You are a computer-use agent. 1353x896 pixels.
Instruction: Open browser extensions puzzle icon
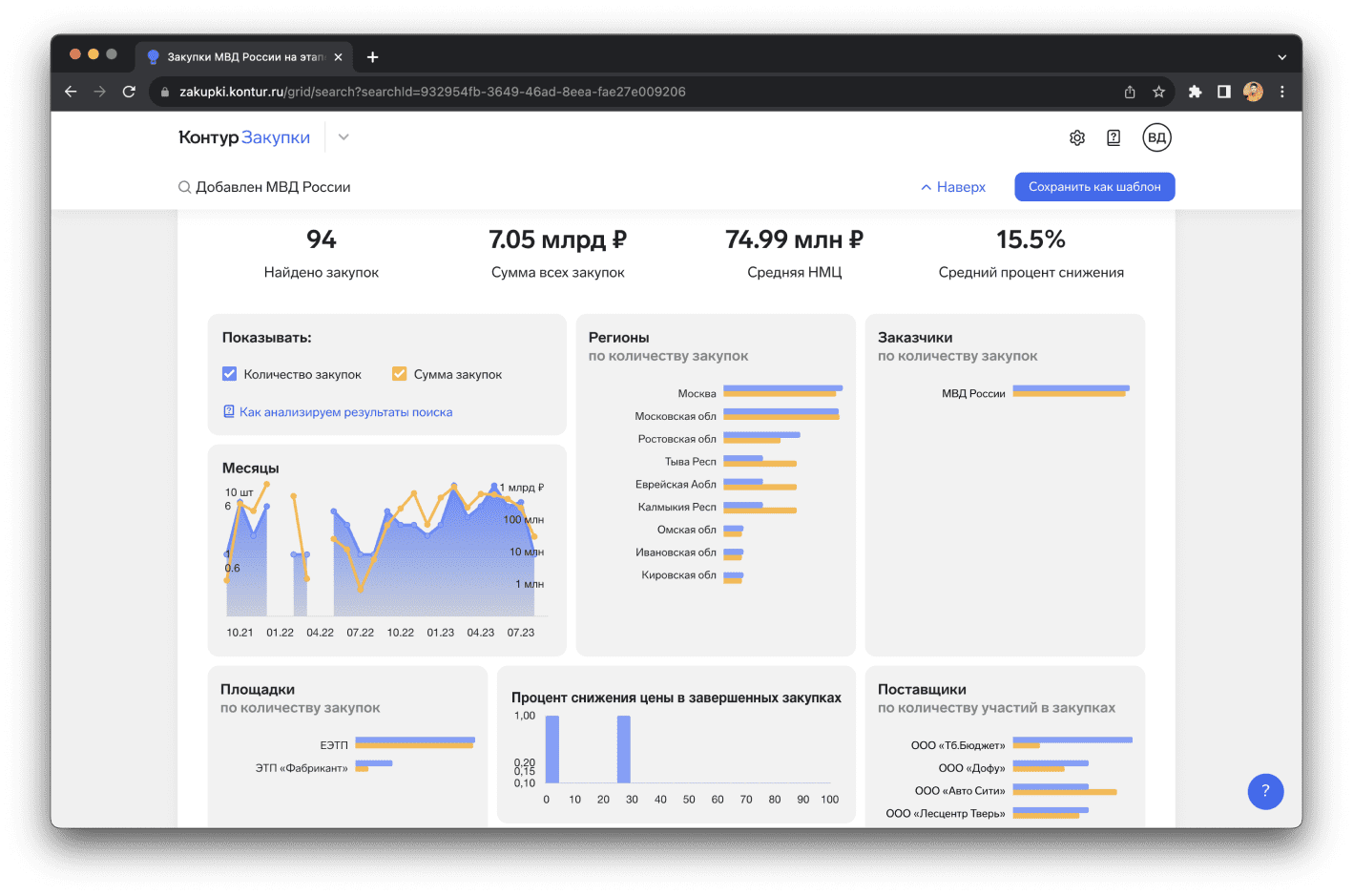[x=1195, y=92]
